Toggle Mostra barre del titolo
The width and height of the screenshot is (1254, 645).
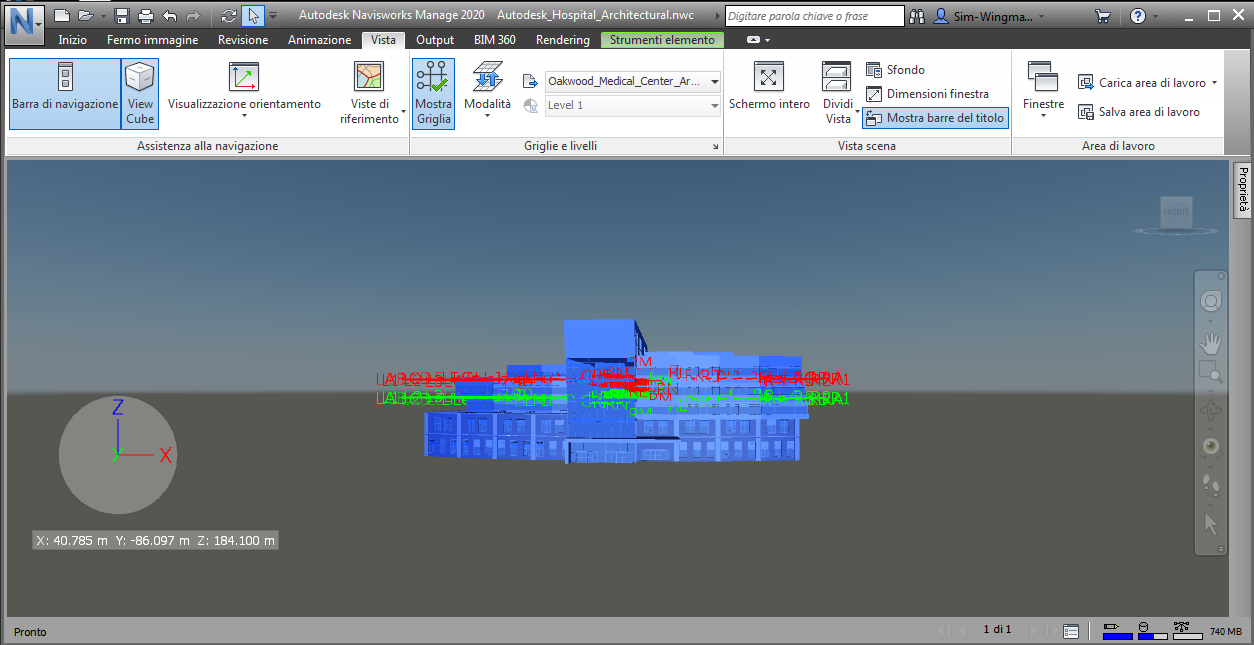pos(935,118)
